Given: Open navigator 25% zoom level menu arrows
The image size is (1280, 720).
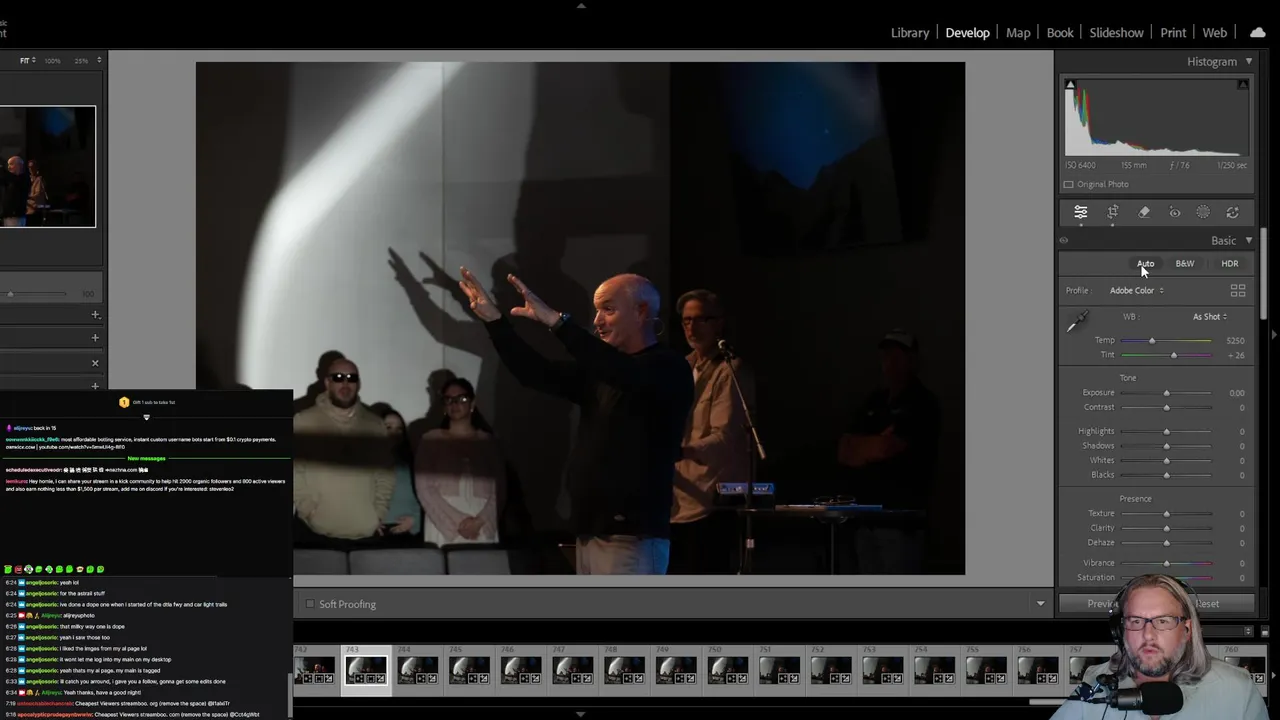Looking at the screenshot, I should pos(98,60).
